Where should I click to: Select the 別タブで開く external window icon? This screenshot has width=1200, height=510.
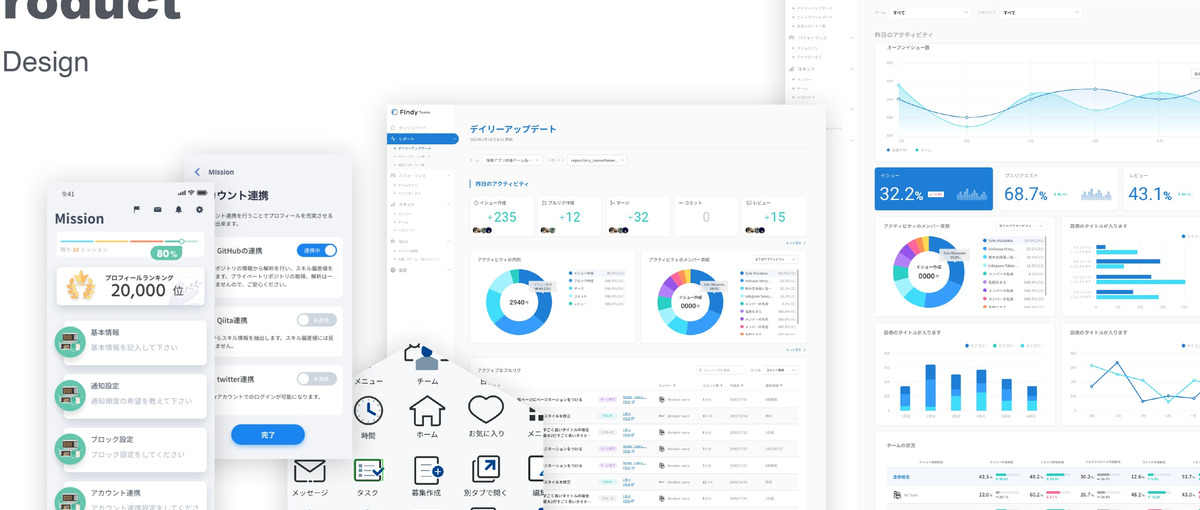[x=486, y=470]
